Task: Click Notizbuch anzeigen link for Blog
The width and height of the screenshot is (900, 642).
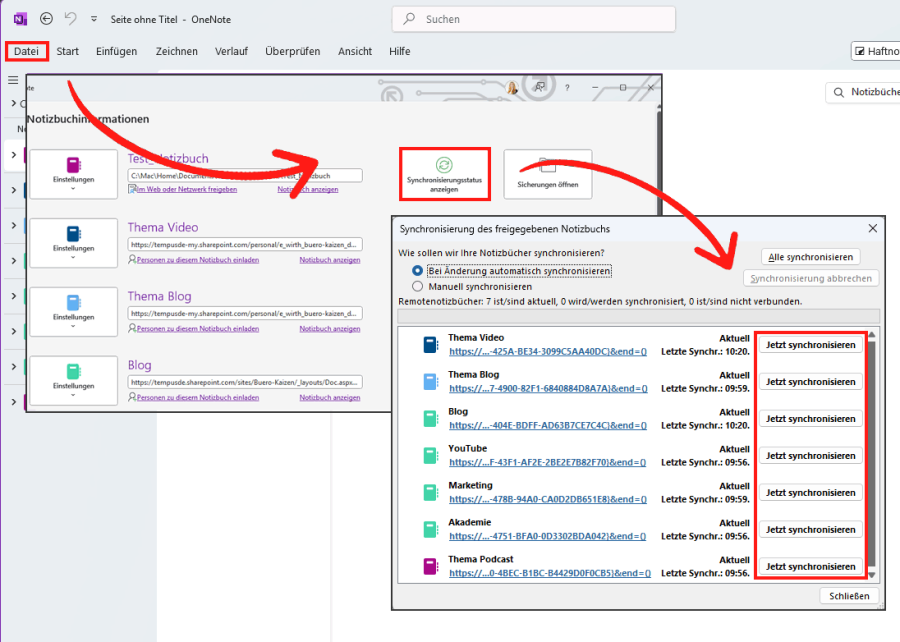Action: [x=330, y=398]
